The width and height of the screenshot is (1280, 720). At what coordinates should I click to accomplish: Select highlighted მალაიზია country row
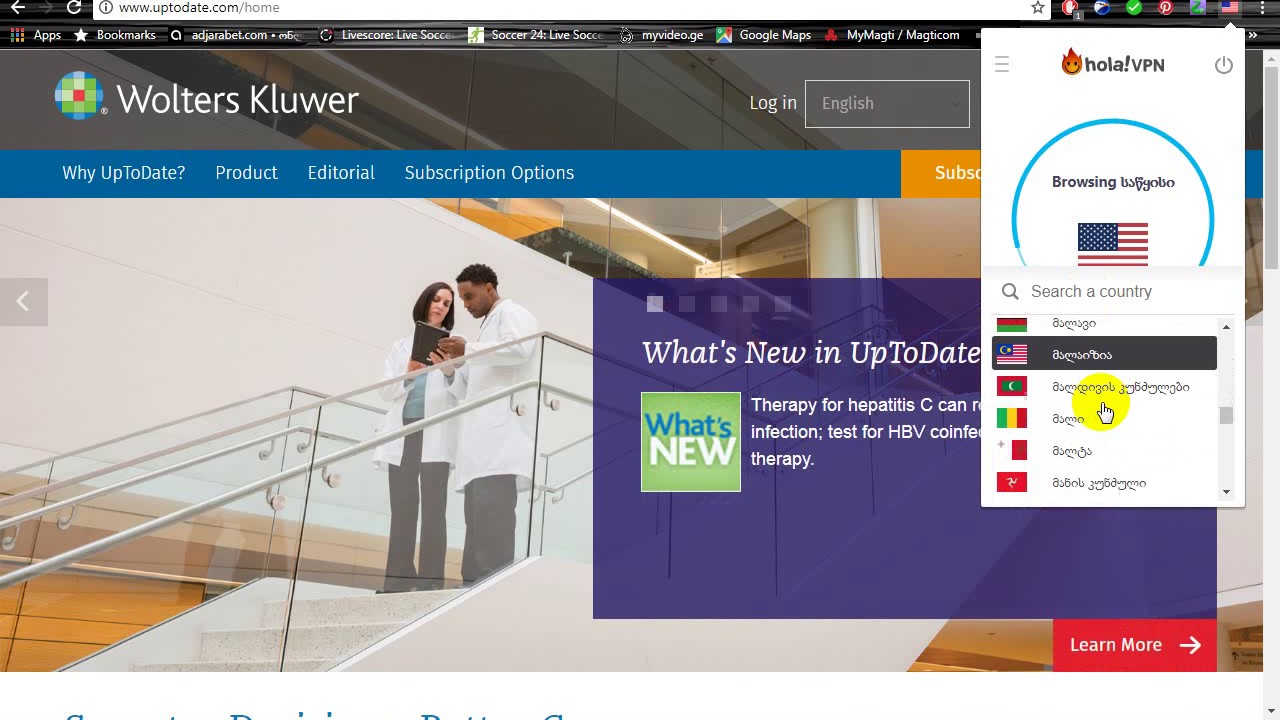(1104, 354)
